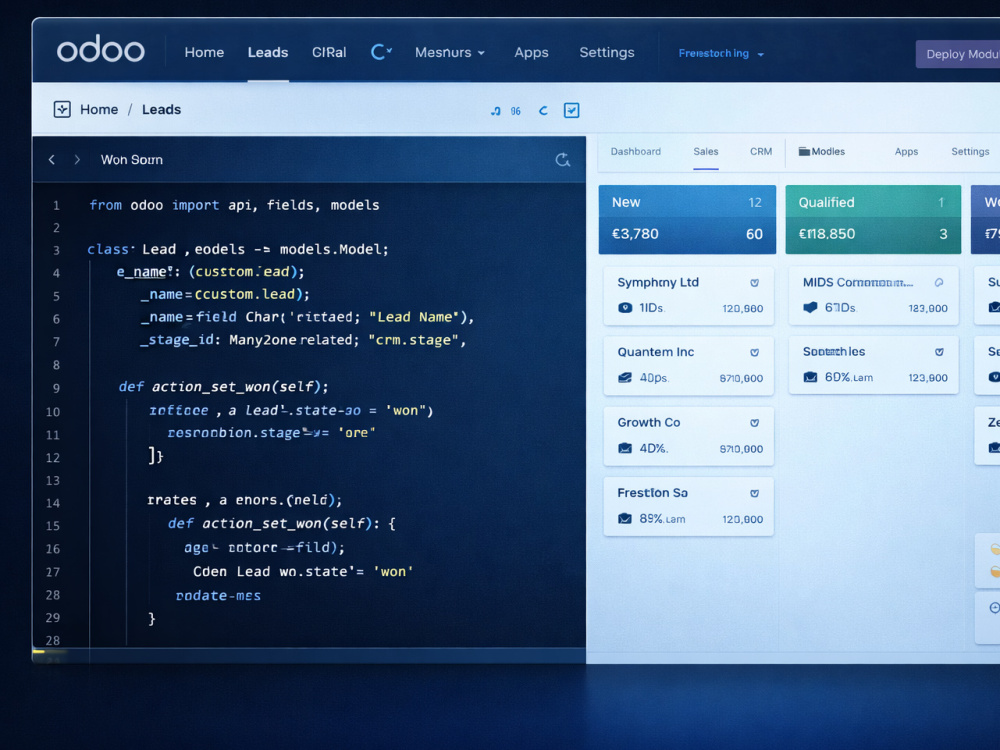Switch to the Dashboard tab
This screenshot has height=750, width=1000.
636,152
